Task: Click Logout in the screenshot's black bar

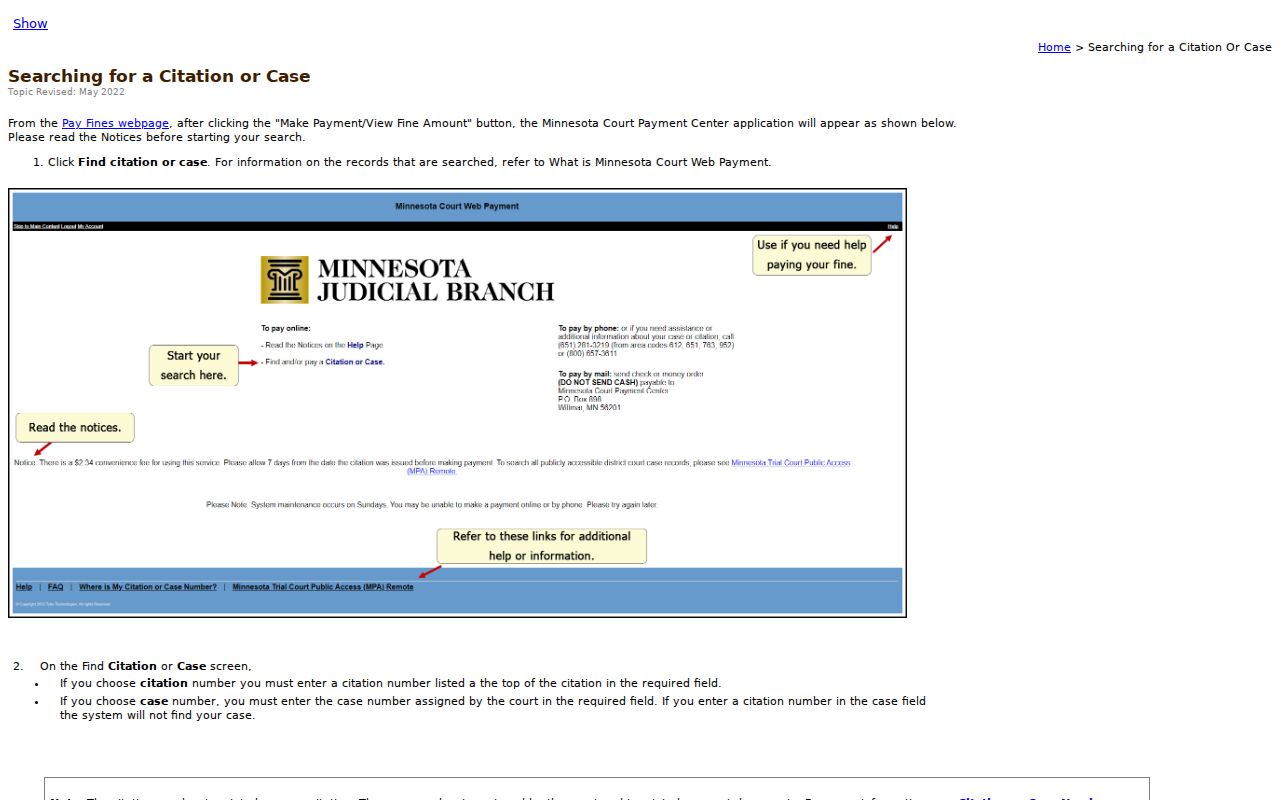Action: (68, 226)
